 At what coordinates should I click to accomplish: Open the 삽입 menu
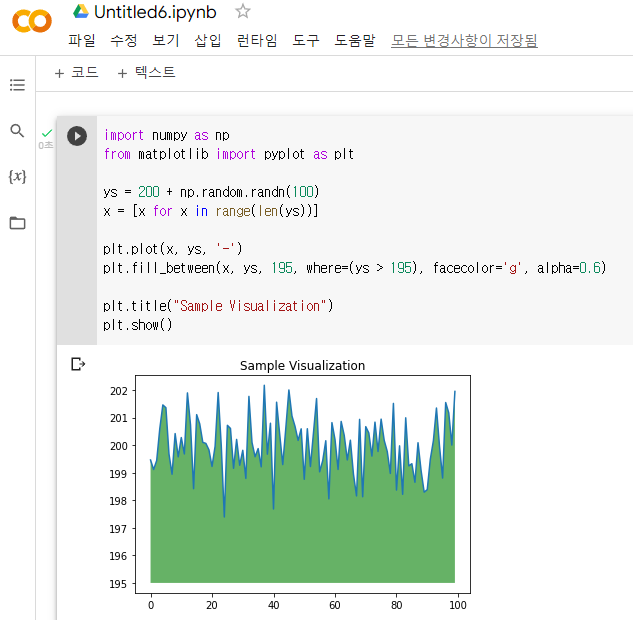click(208, 40)
